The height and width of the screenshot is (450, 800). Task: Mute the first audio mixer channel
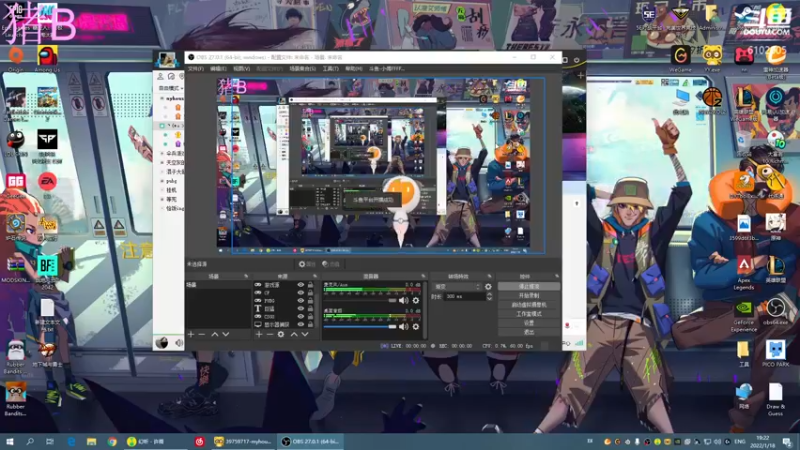pyautogui.click(x=404, y=301)
